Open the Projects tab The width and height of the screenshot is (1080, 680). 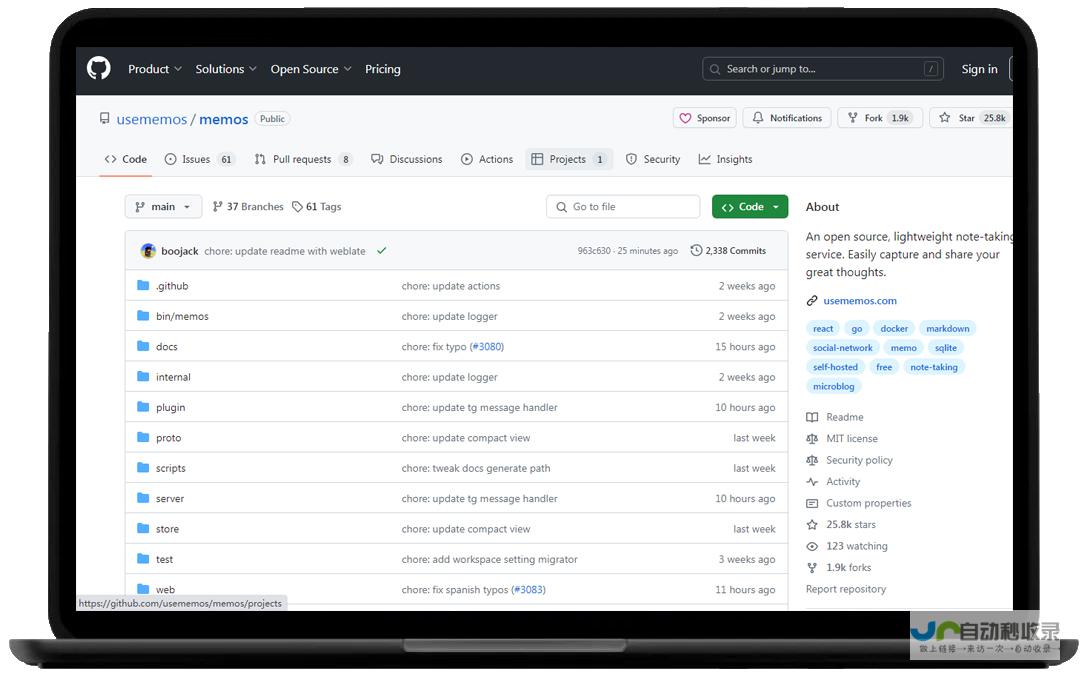569,159
